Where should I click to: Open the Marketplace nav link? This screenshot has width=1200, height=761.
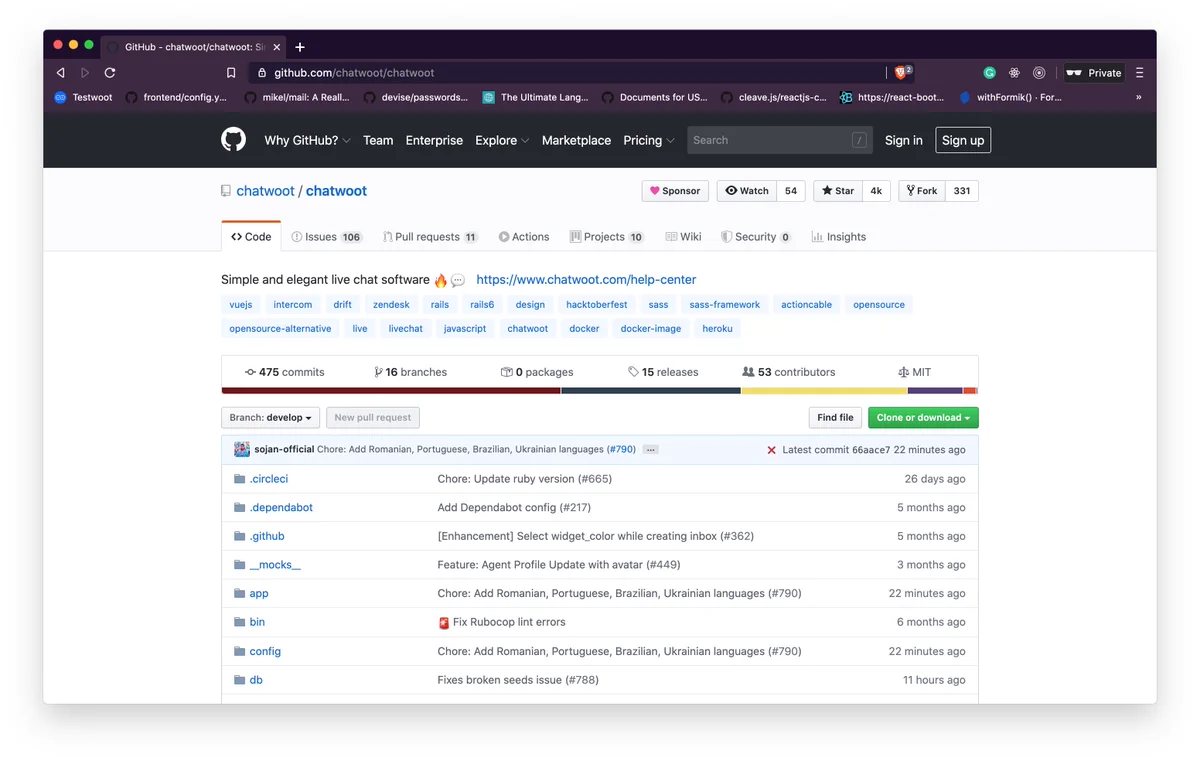click(576, 141)
